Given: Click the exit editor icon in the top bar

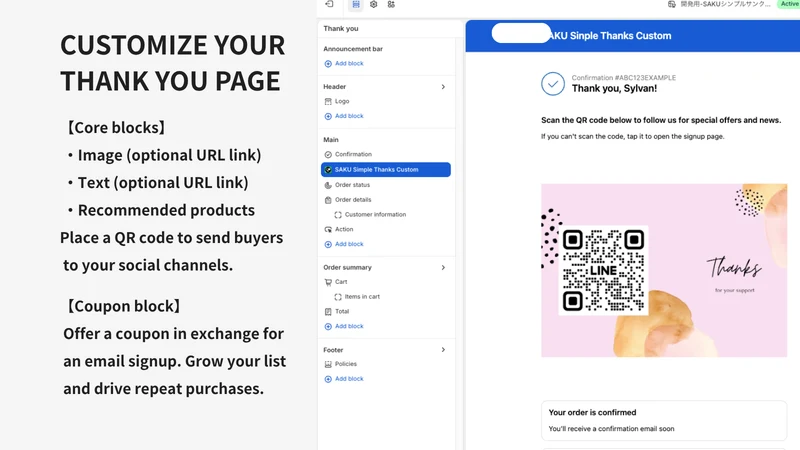Looking at the screenshot, I should [329, 4].
